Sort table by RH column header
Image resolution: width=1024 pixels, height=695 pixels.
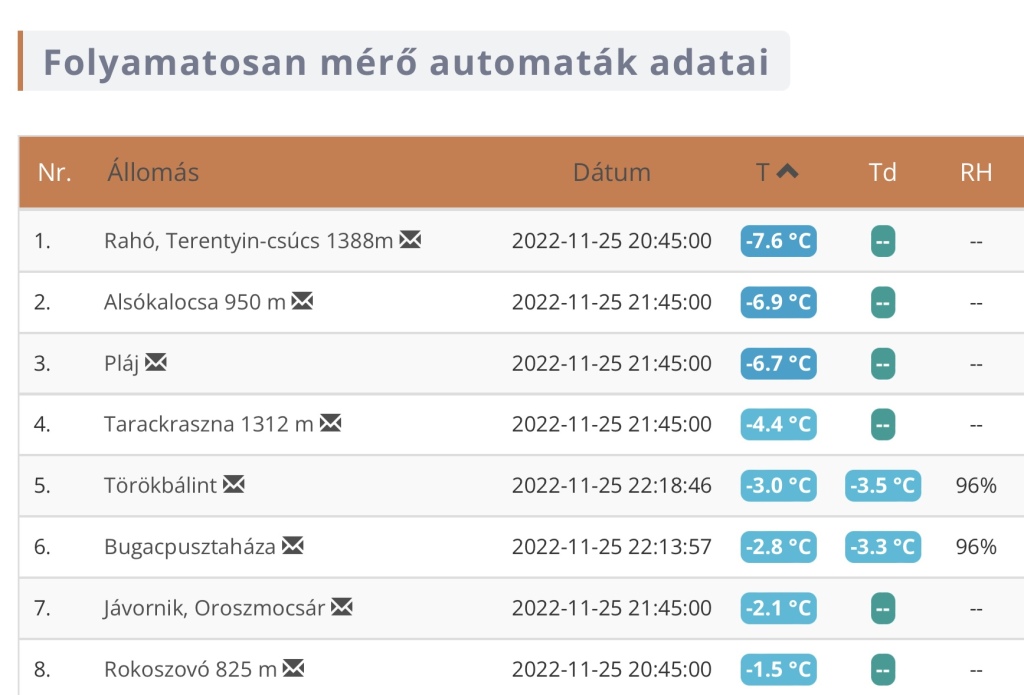click(975, 172)
